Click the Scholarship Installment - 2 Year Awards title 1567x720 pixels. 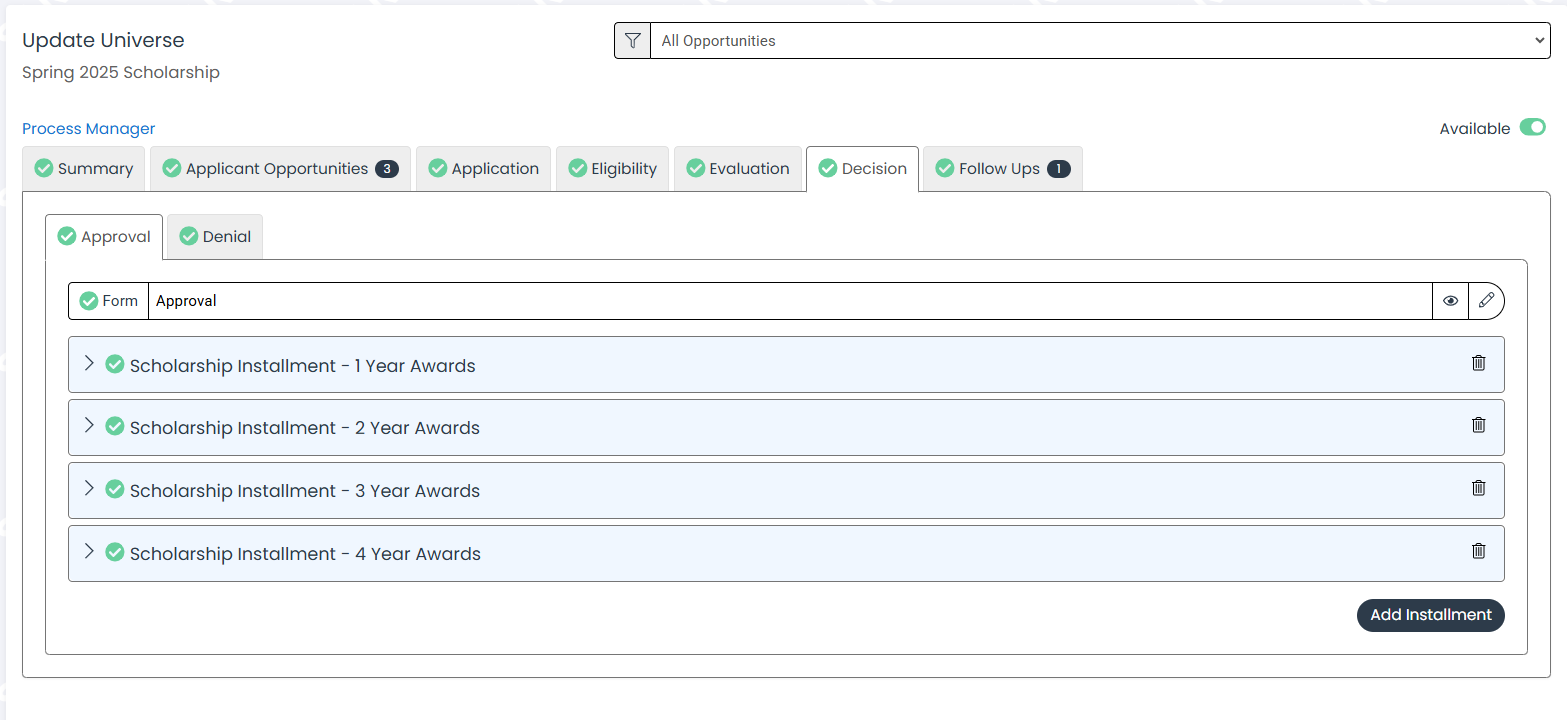pos(305,428)
